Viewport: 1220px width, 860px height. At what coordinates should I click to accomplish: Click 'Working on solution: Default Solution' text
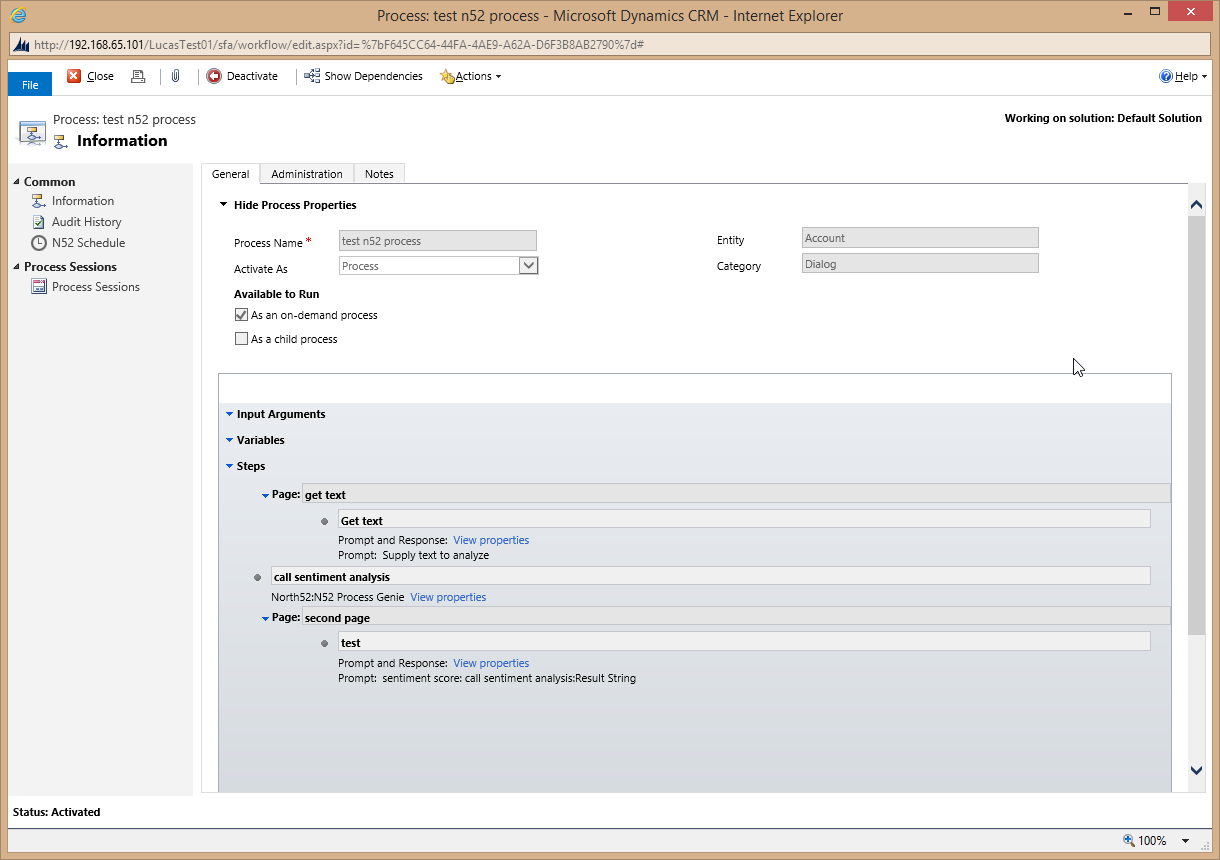[x=1103, y=118]
